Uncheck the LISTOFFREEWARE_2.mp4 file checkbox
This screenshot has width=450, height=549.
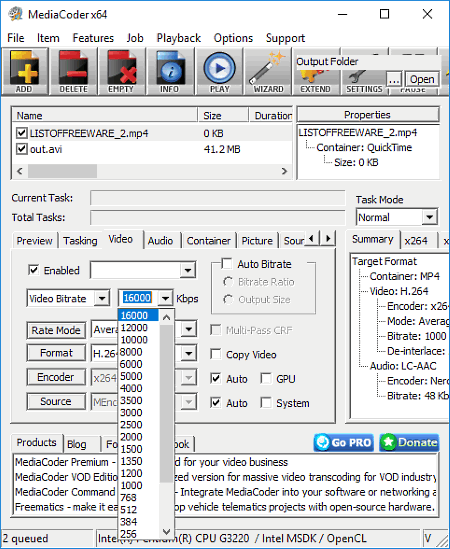[x=22, y=133]
